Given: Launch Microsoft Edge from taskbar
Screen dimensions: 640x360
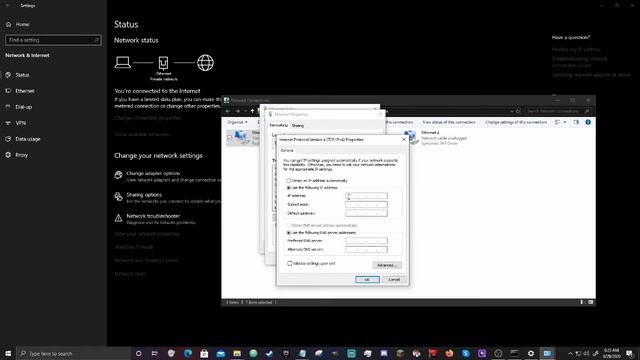Looking at the screenshot, I should (188, 353).
